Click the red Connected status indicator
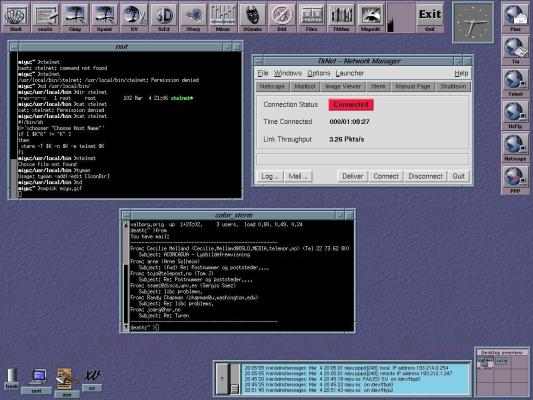The image size is (533, 400). (x=351, y=105)
